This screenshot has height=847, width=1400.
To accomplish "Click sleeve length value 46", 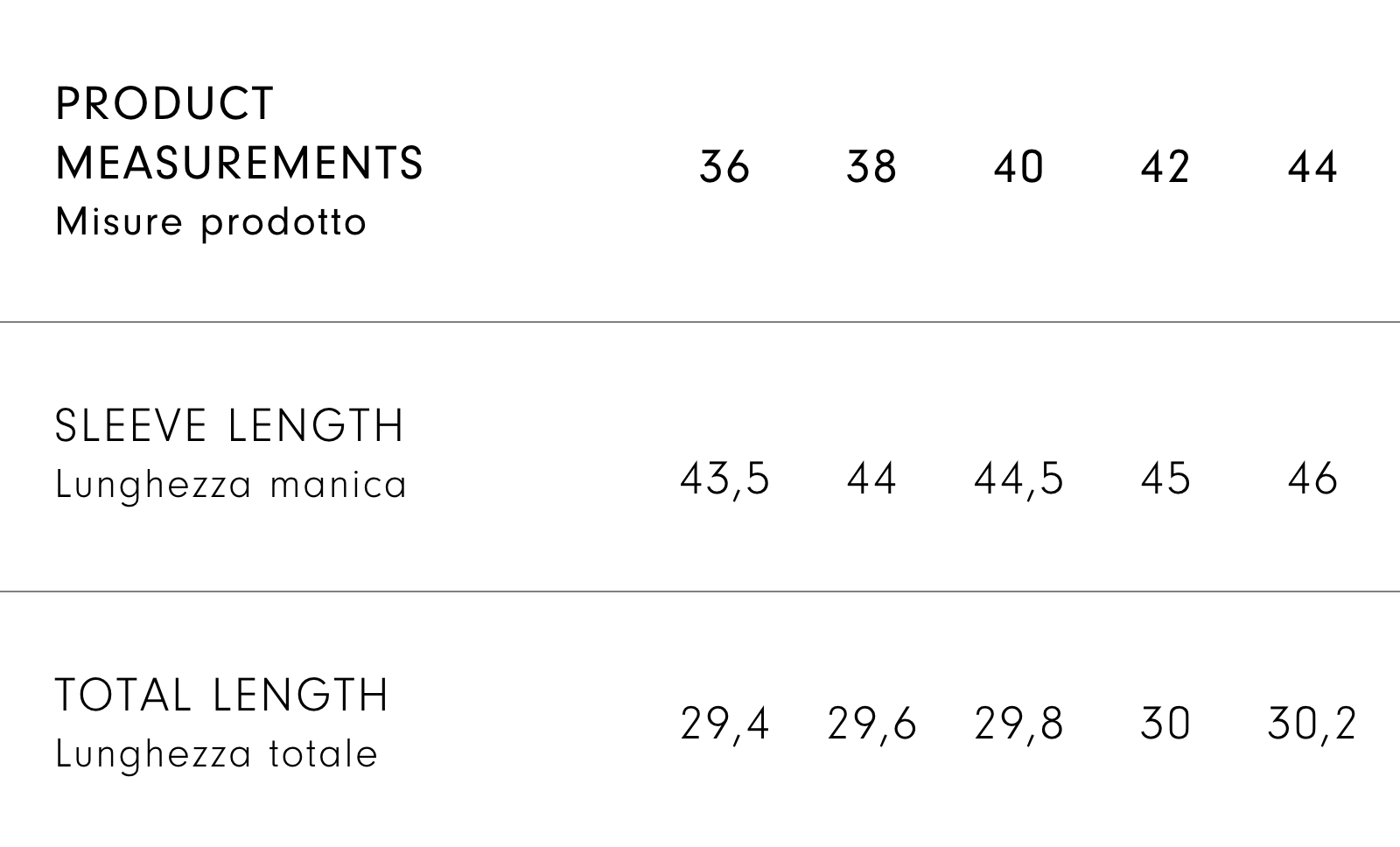I will point(1312,479).
